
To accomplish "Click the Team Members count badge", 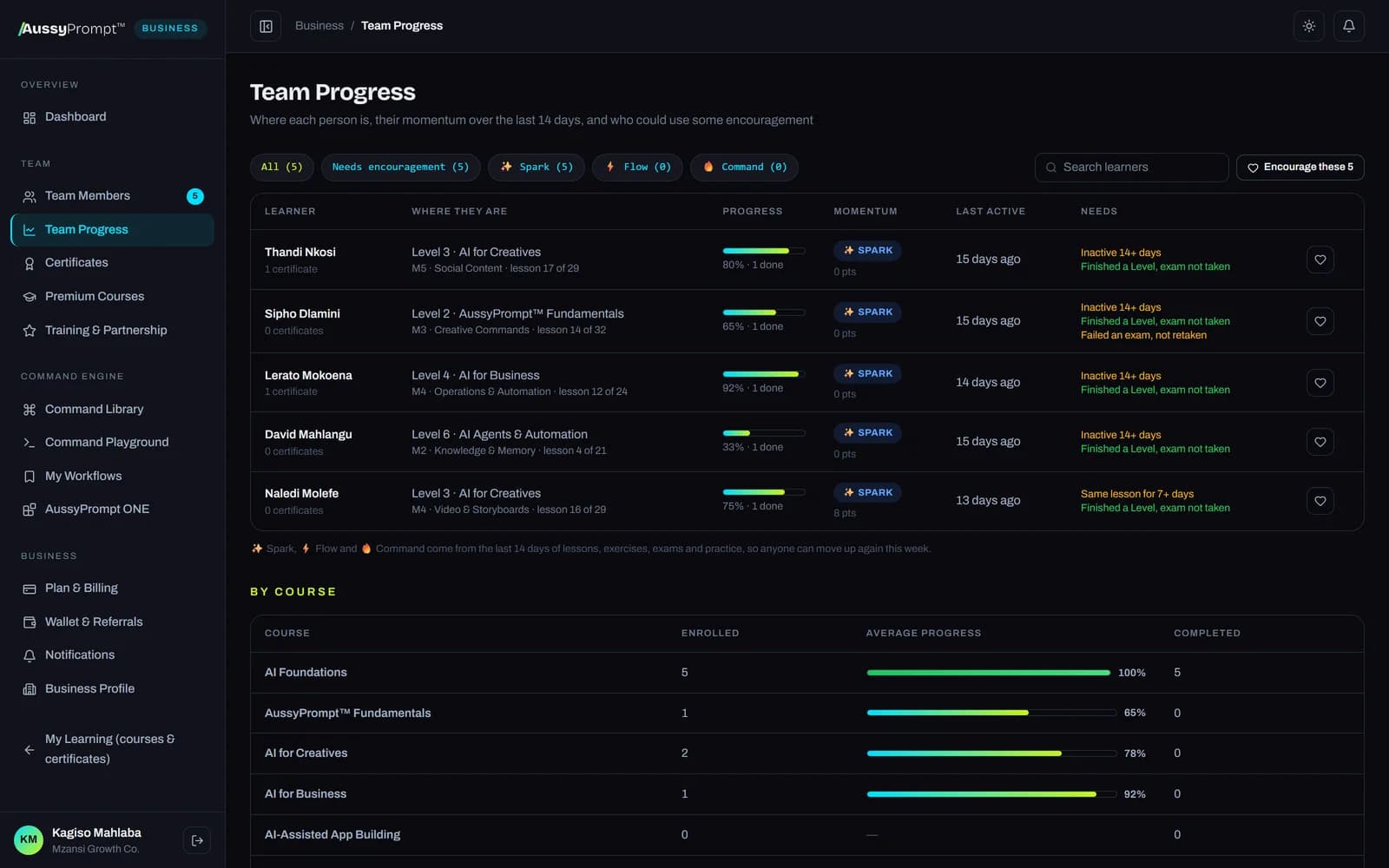I will click(x=195, y=196).
